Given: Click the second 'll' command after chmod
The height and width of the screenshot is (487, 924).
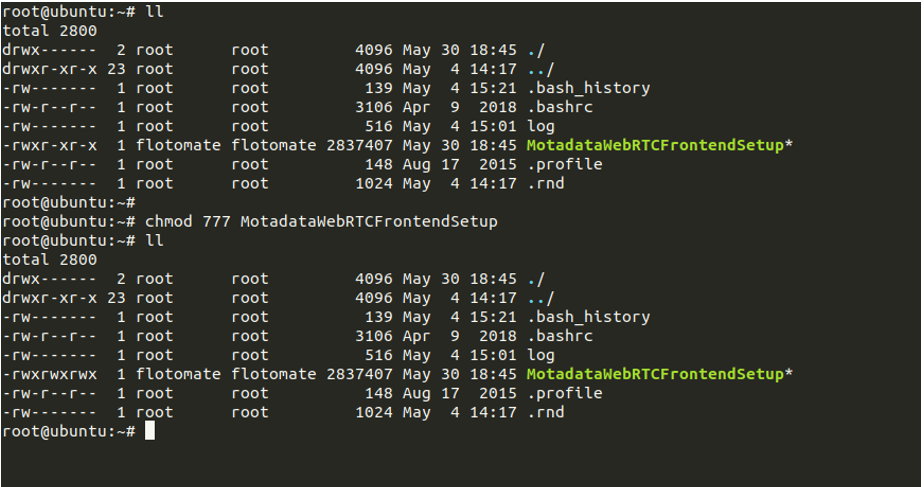Looking at the screenshot, I should [154, 241].
